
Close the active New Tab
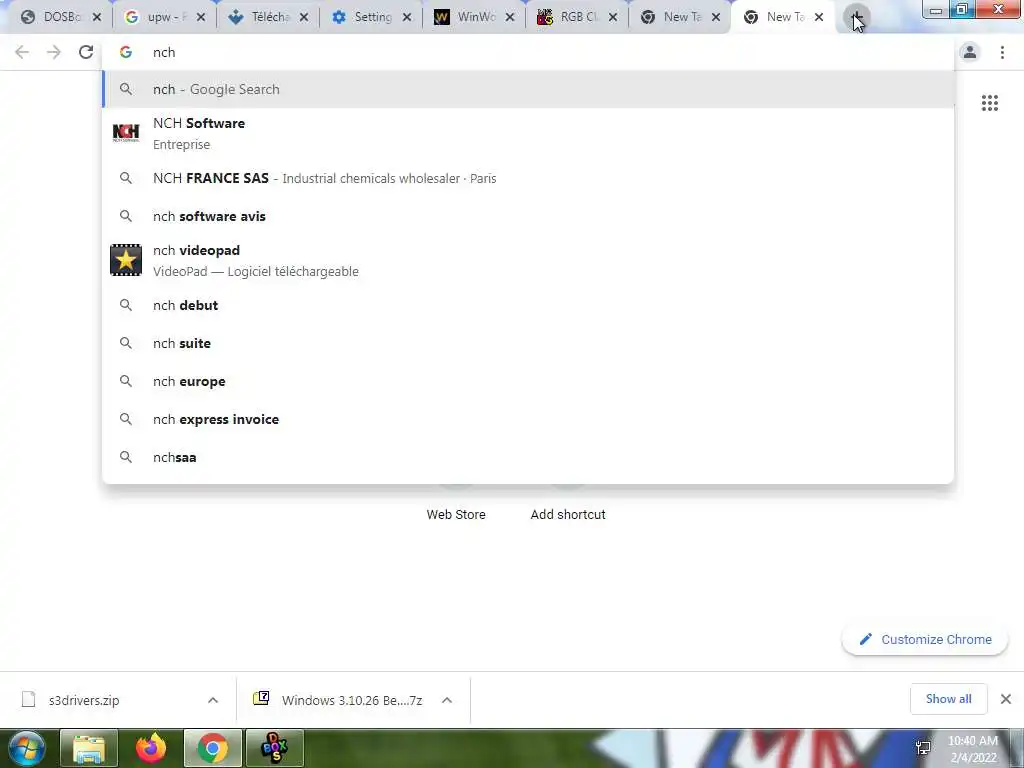819,18
